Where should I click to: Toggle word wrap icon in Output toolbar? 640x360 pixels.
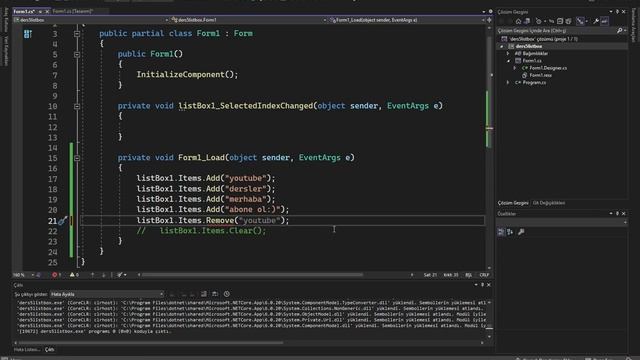215,294
